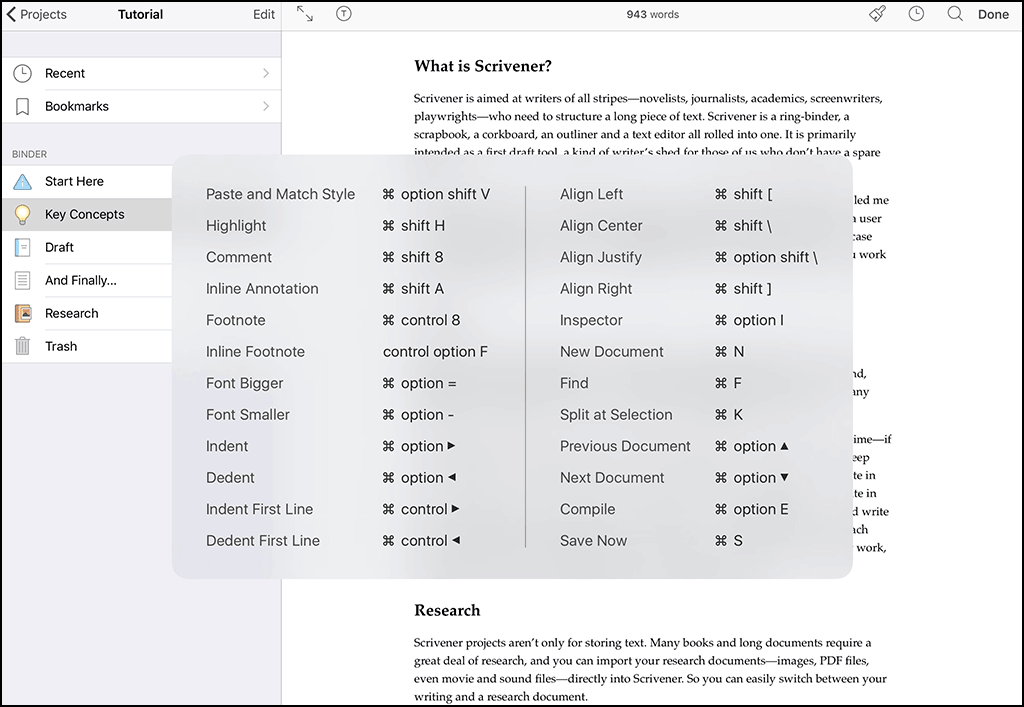This screenshot has width=1024, height=707.
Task: Expand Recent chevron arrow
Action: click(266, 73)
